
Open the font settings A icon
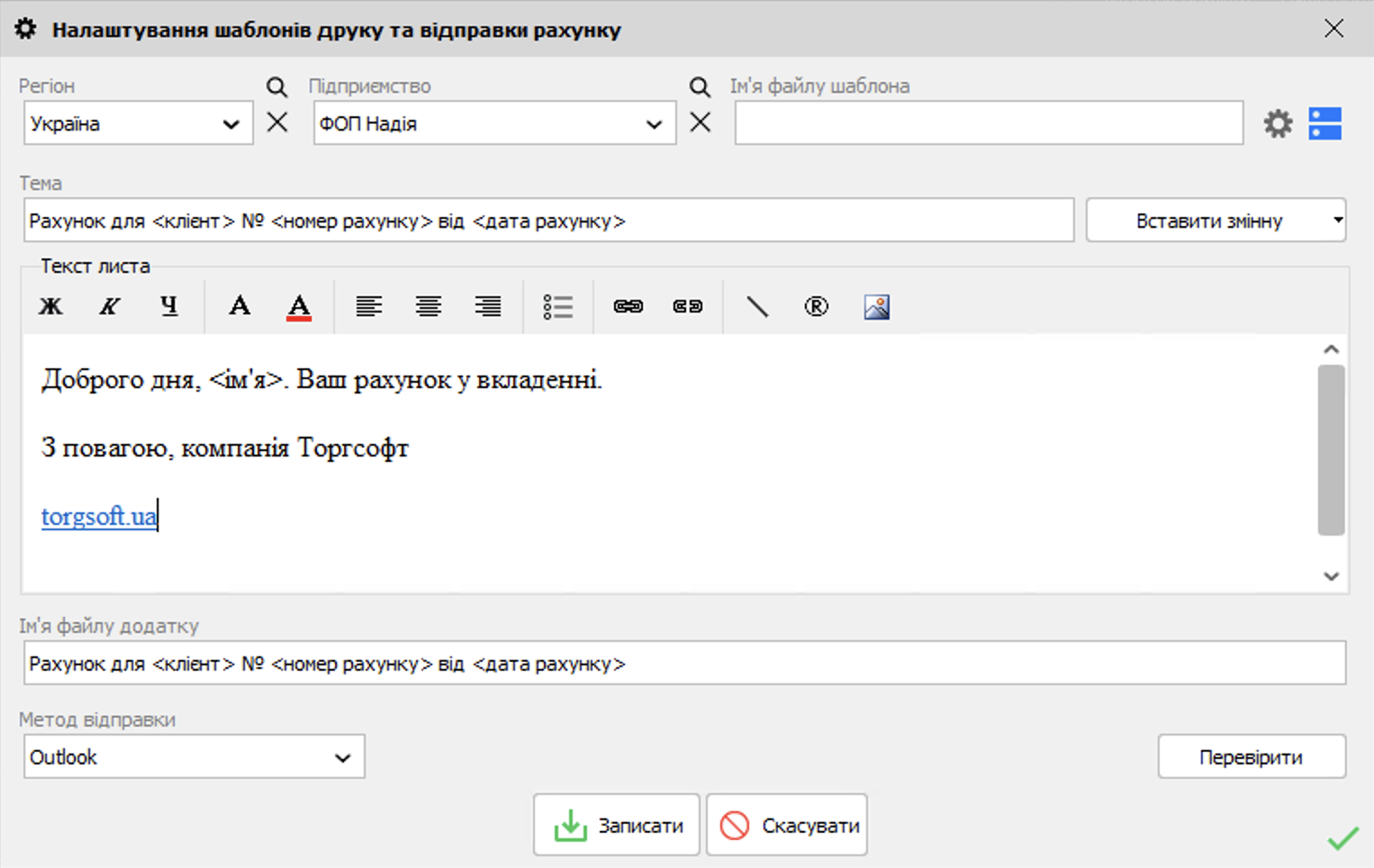(240, 307)
